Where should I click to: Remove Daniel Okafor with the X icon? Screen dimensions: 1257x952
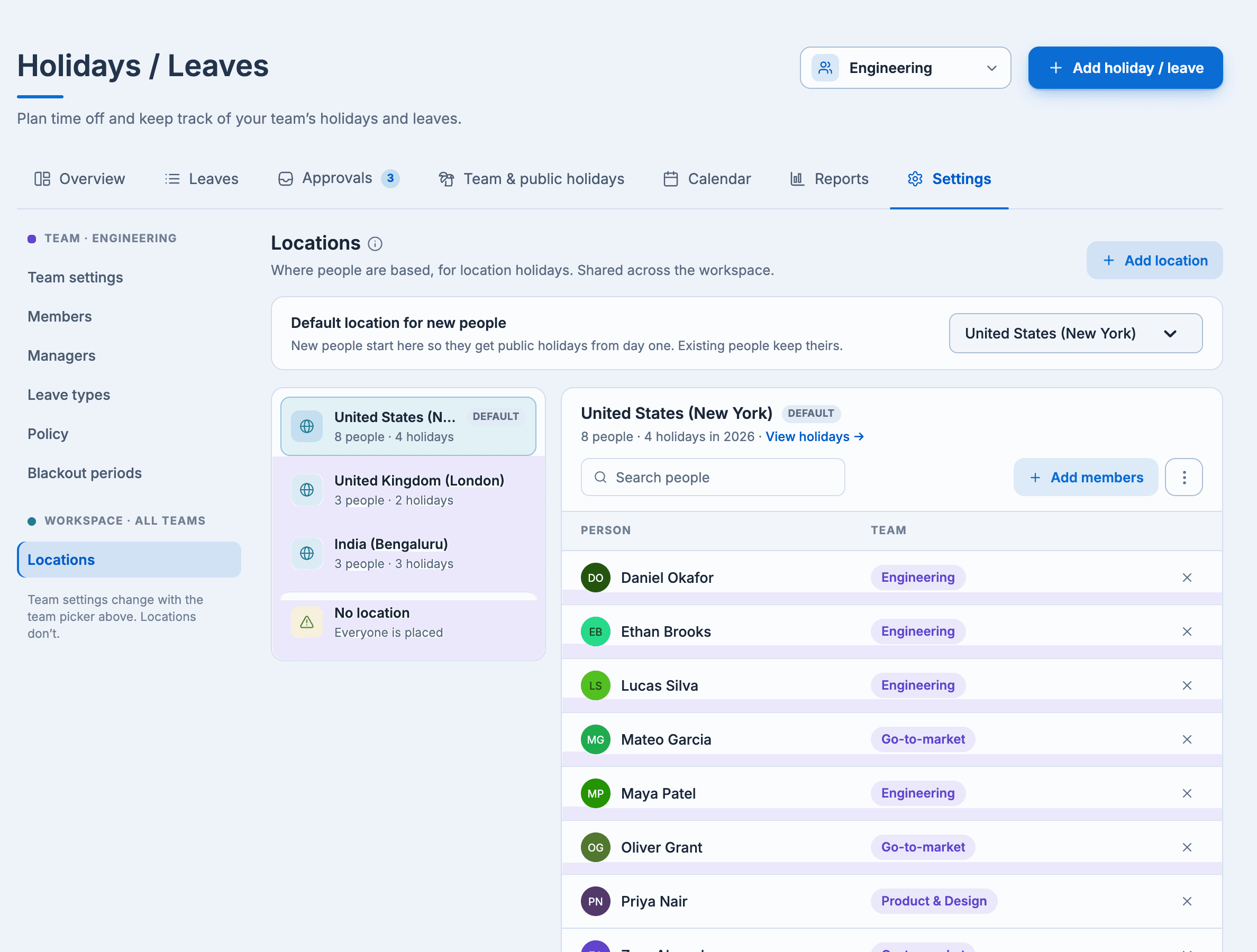tap(1187, 578)
